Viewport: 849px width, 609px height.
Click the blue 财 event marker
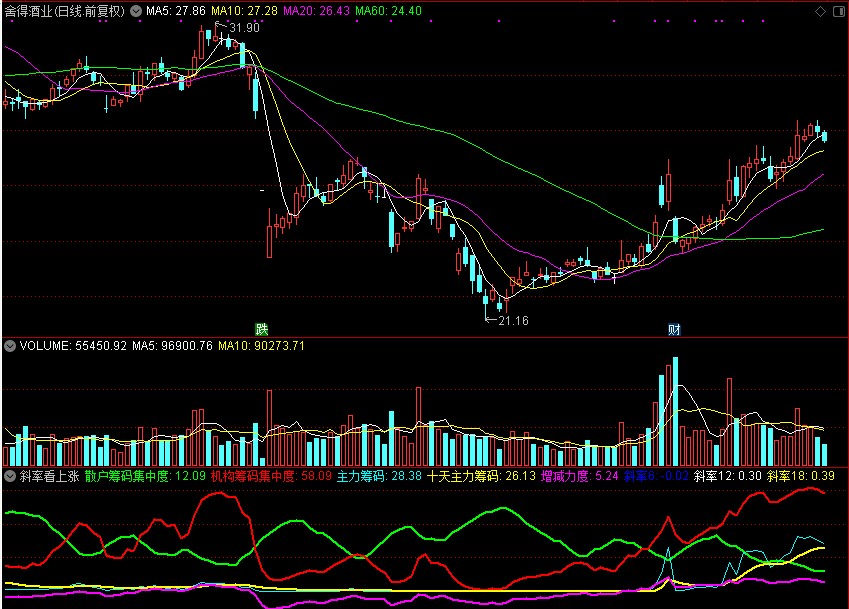(674, 329)
